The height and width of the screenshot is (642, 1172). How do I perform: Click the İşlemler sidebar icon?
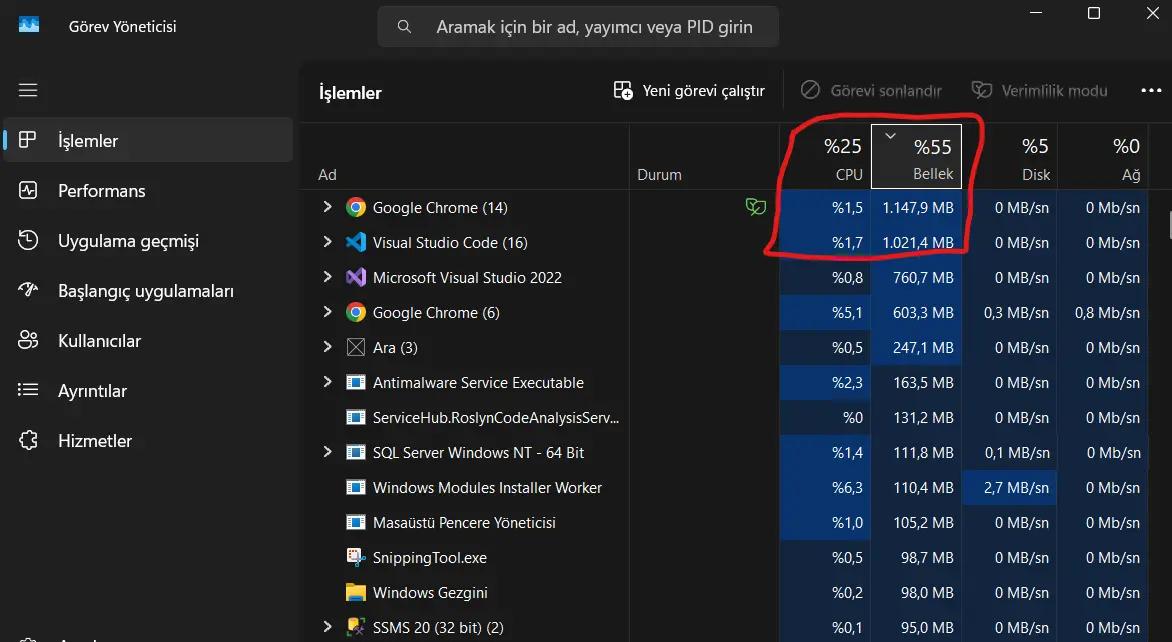pos(28,140)
